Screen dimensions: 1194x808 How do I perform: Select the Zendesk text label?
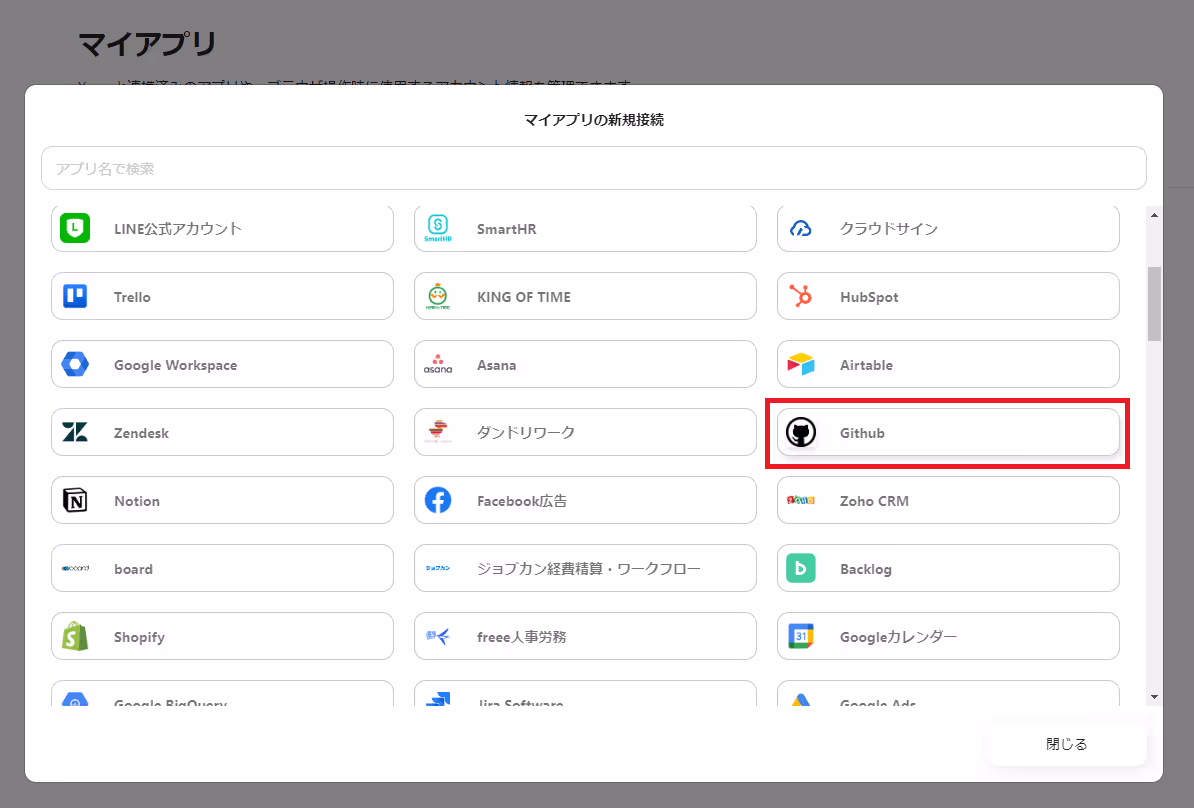tap(141, 433)
